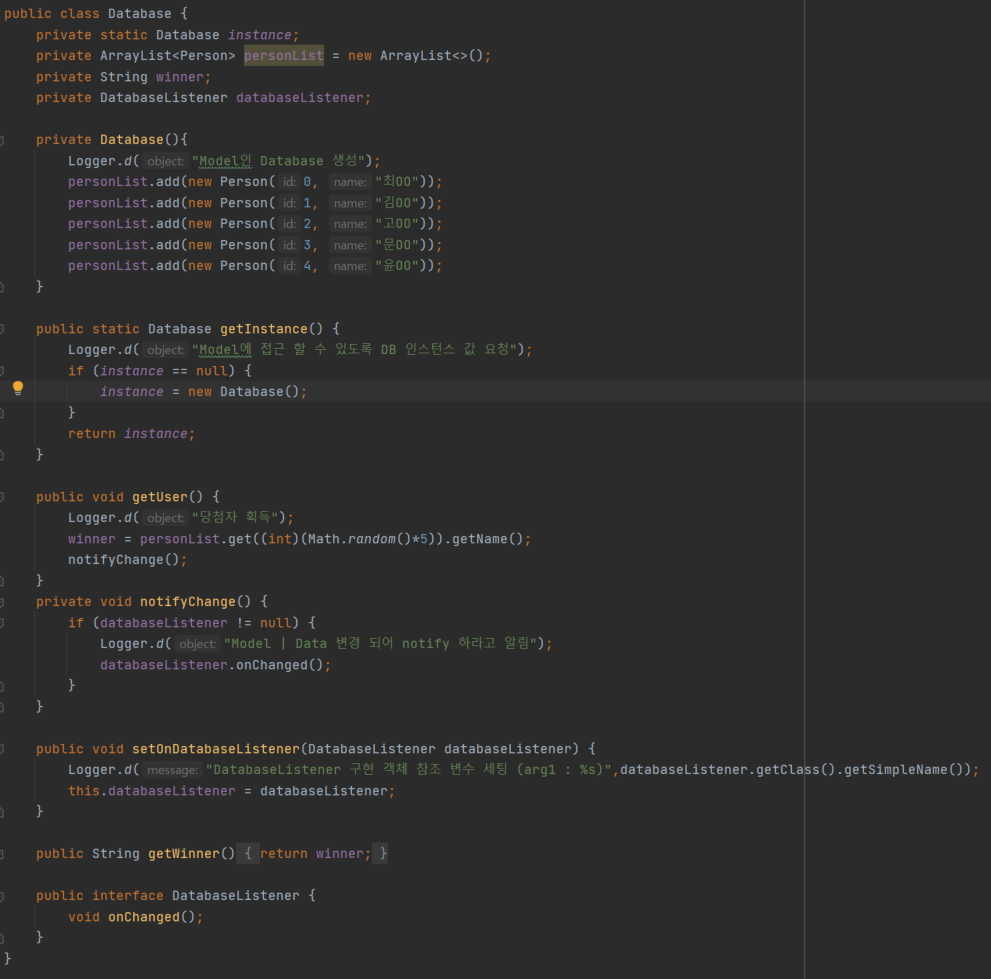Screen dimensions: 991x979
Task: Click ArrayList<Person> type in field declaration
Action: click(167, 56)
